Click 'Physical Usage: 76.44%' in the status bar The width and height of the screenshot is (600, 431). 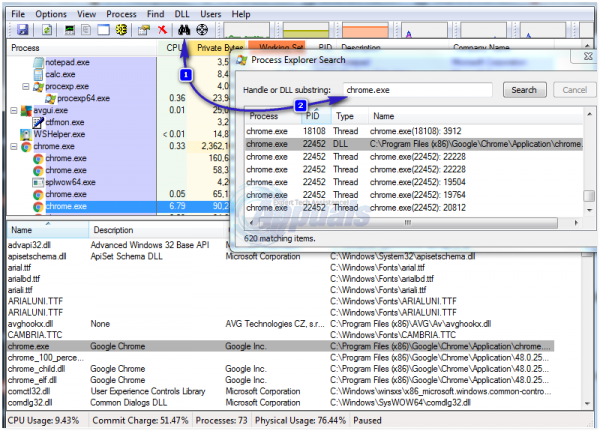(300, 421)
